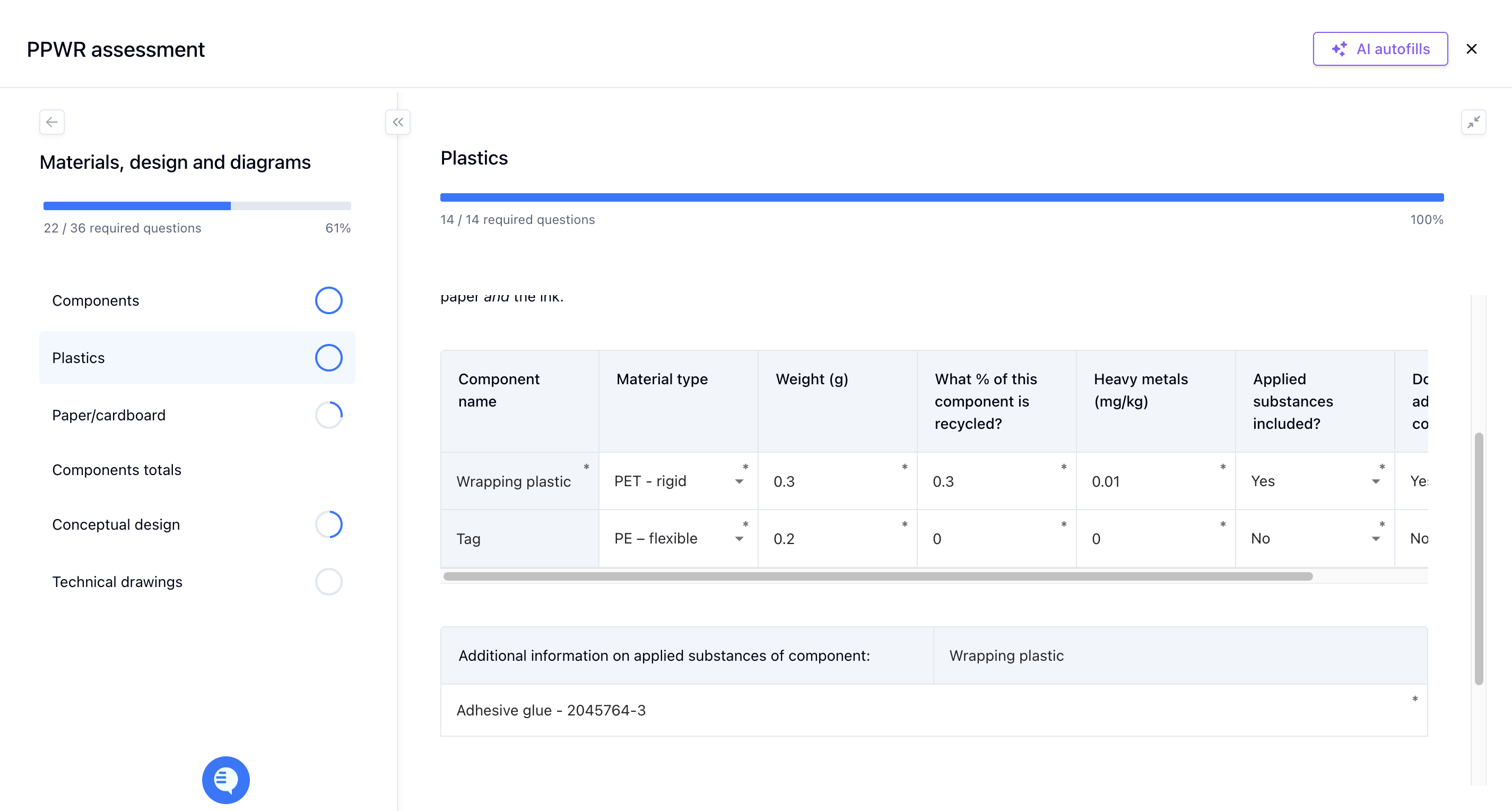Image resolution: width=1512 pixels, height=811 pixels.
Task: Open Components totals section
Action: [x=197, y=470]
